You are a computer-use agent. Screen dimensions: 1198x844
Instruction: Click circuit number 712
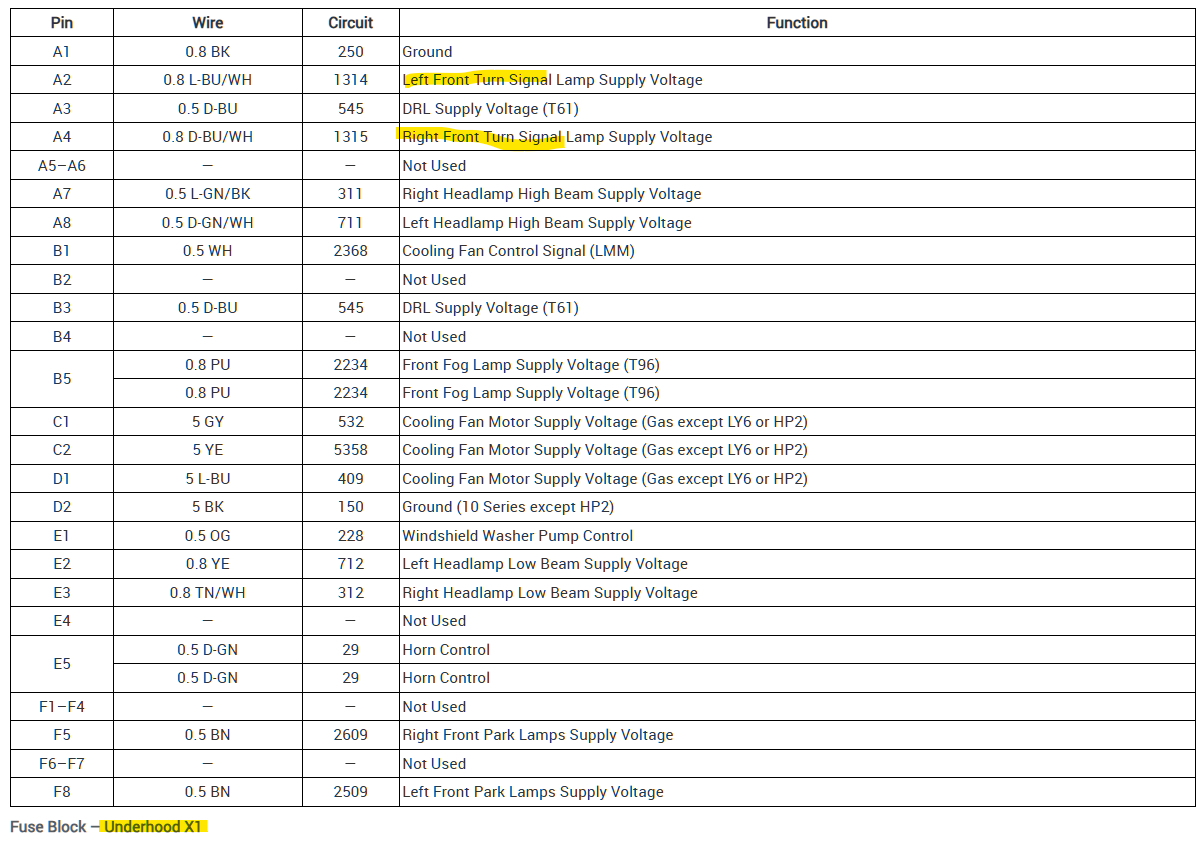pyautogui.click(x=351, y=564)
